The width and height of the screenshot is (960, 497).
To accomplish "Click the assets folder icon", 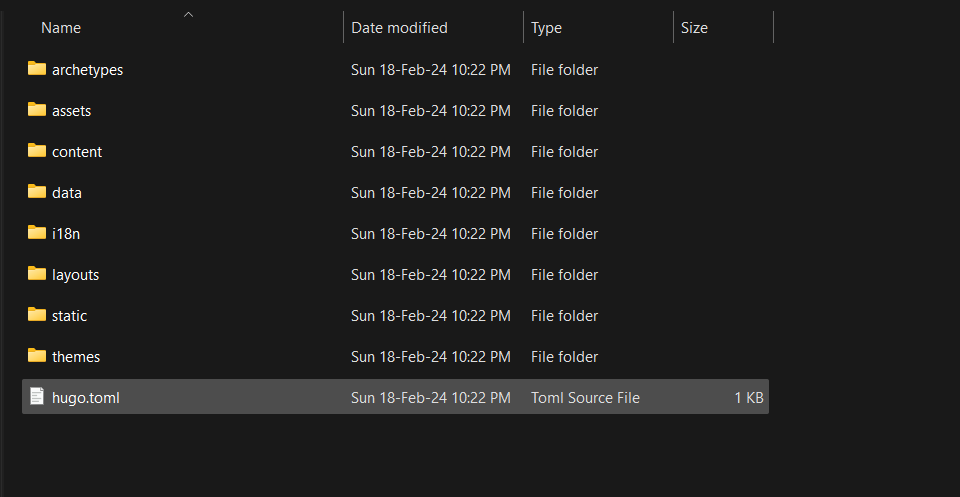I will click(37, 110).
